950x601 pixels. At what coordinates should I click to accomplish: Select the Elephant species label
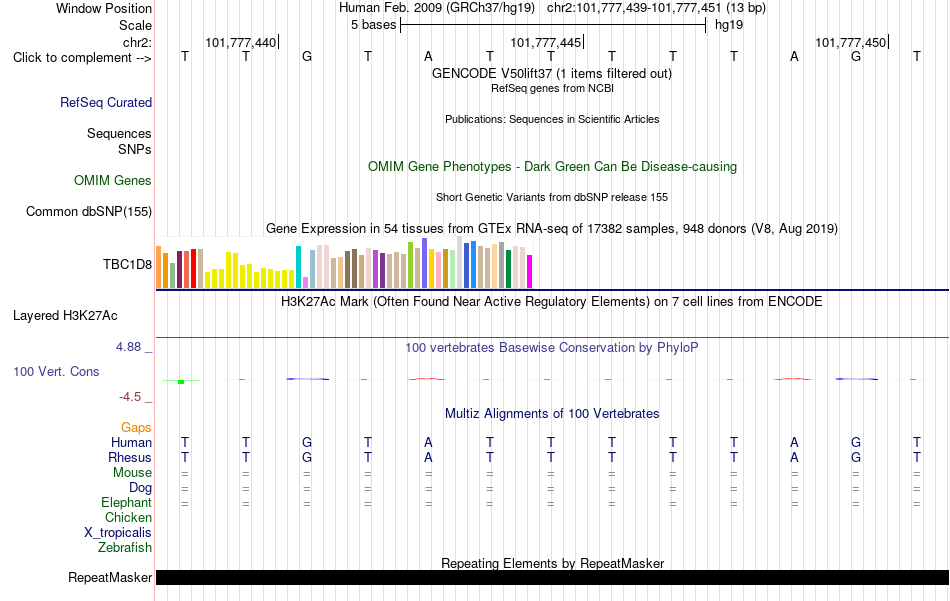click(x=126, y=502)
